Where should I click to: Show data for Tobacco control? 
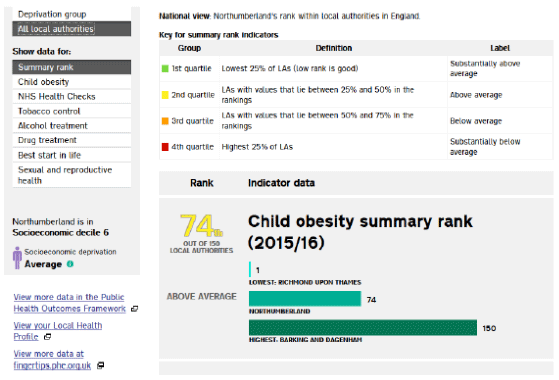(72, 111)
